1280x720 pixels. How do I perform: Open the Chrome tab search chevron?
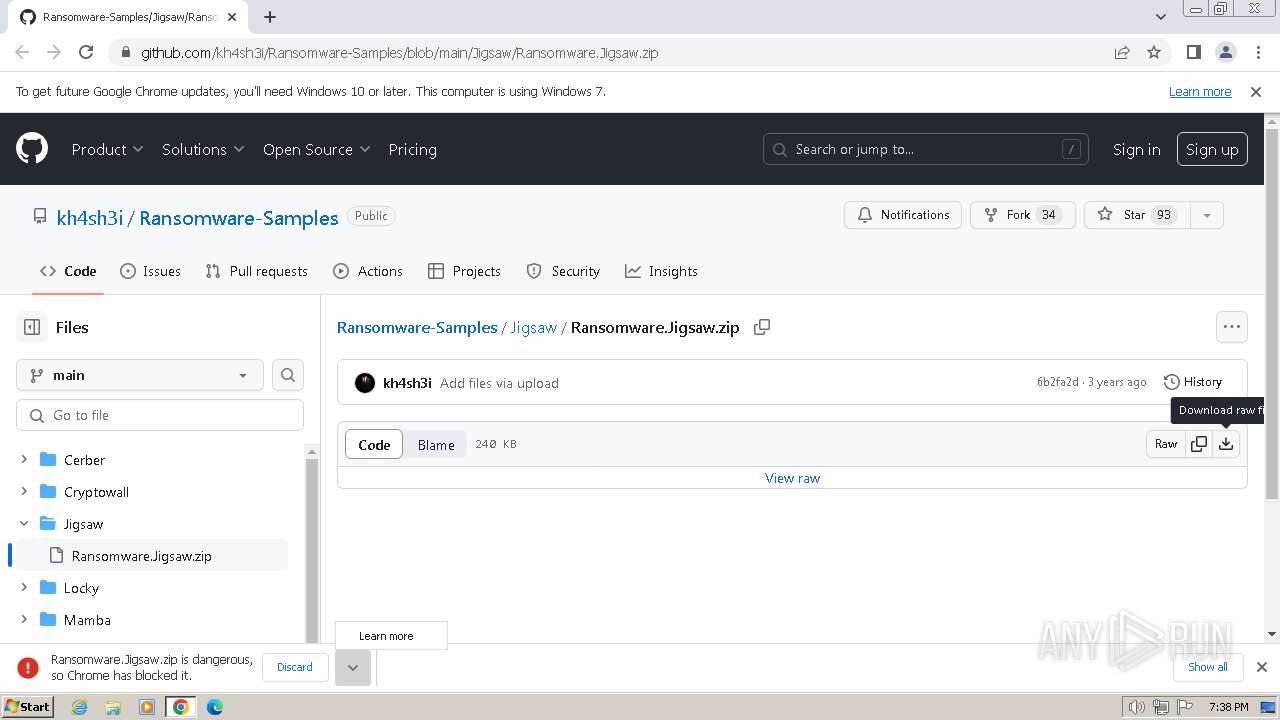click(1160, 16)
